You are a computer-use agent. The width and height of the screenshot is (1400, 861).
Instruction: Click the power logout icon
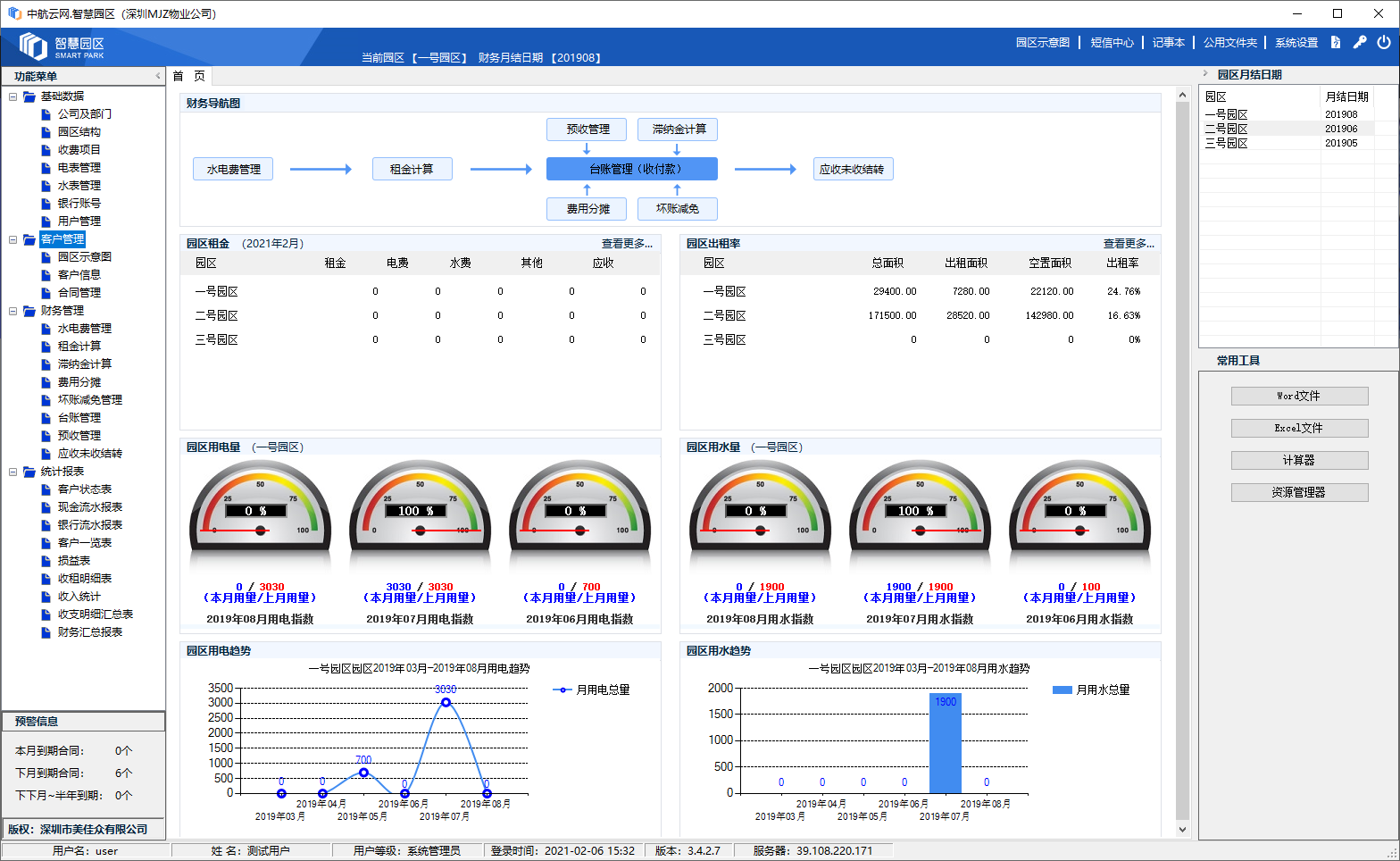pos(1383,42)
